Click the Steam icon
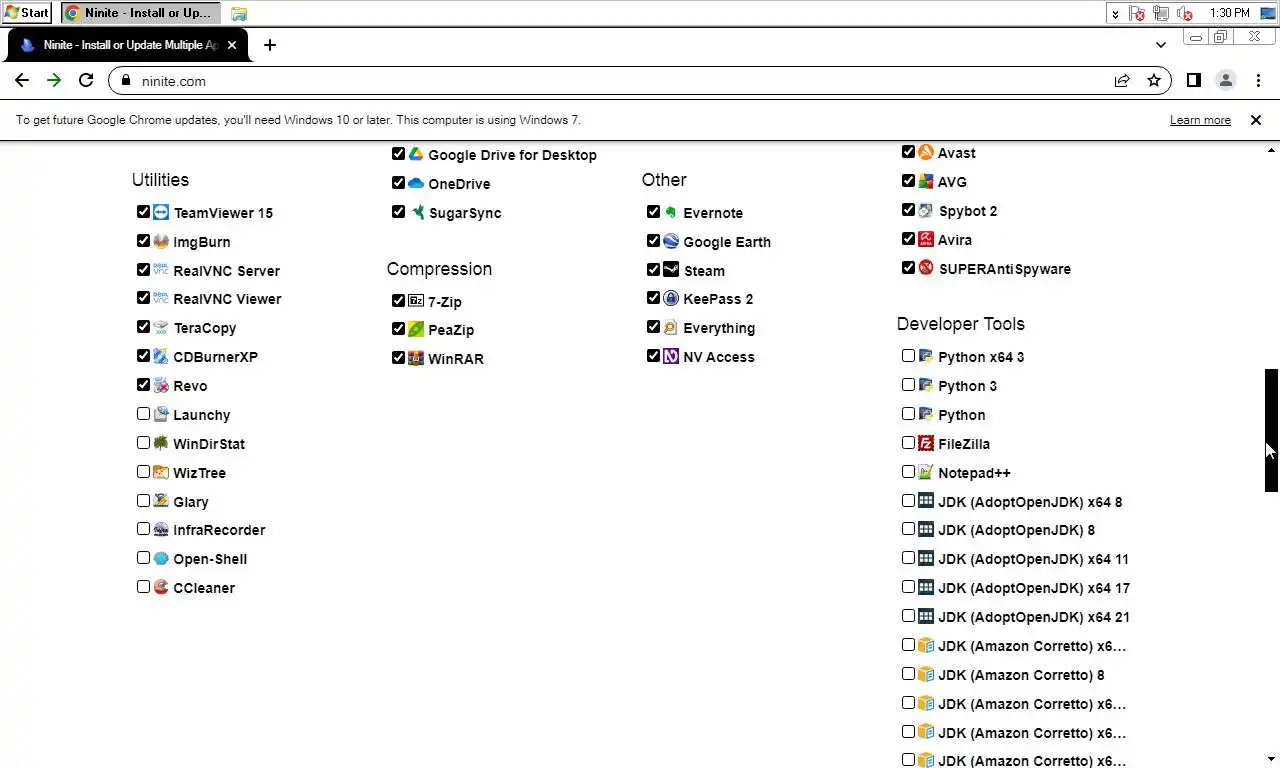Screen dimensions: 1280x768 pyautogui.click(x=671, y=270)
